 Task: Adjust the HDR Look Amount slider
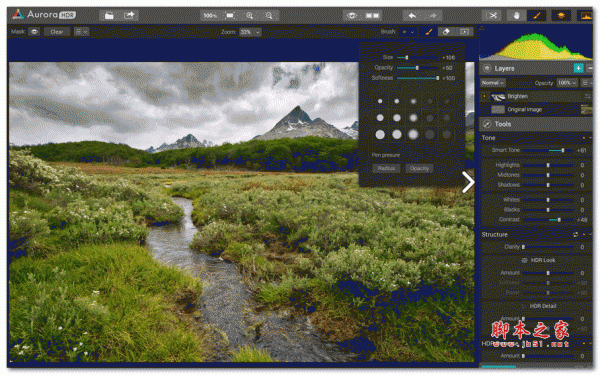548,273
